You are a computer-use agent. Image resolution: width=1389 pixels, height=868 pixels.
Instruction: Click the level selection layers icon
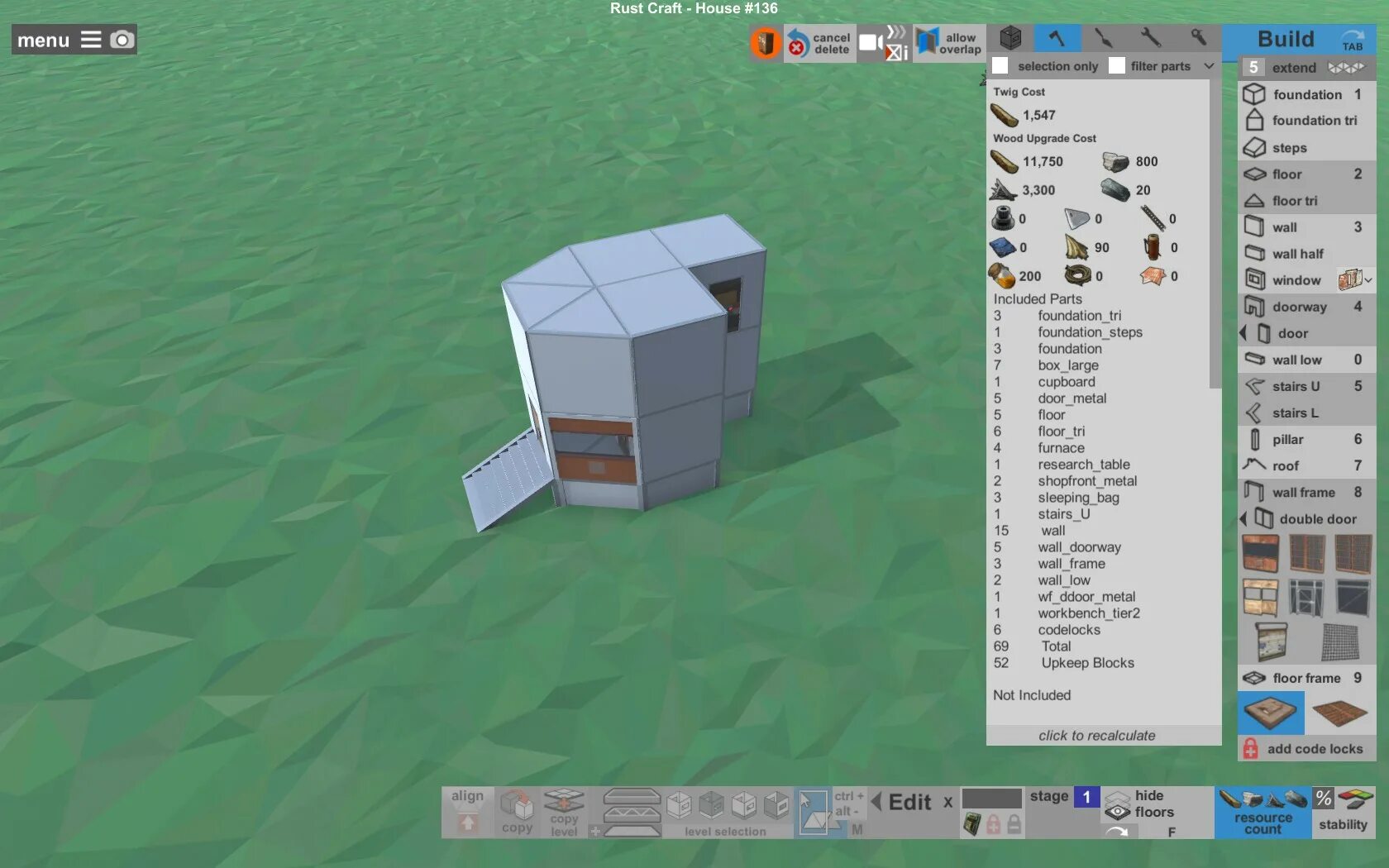click(632, 812)
